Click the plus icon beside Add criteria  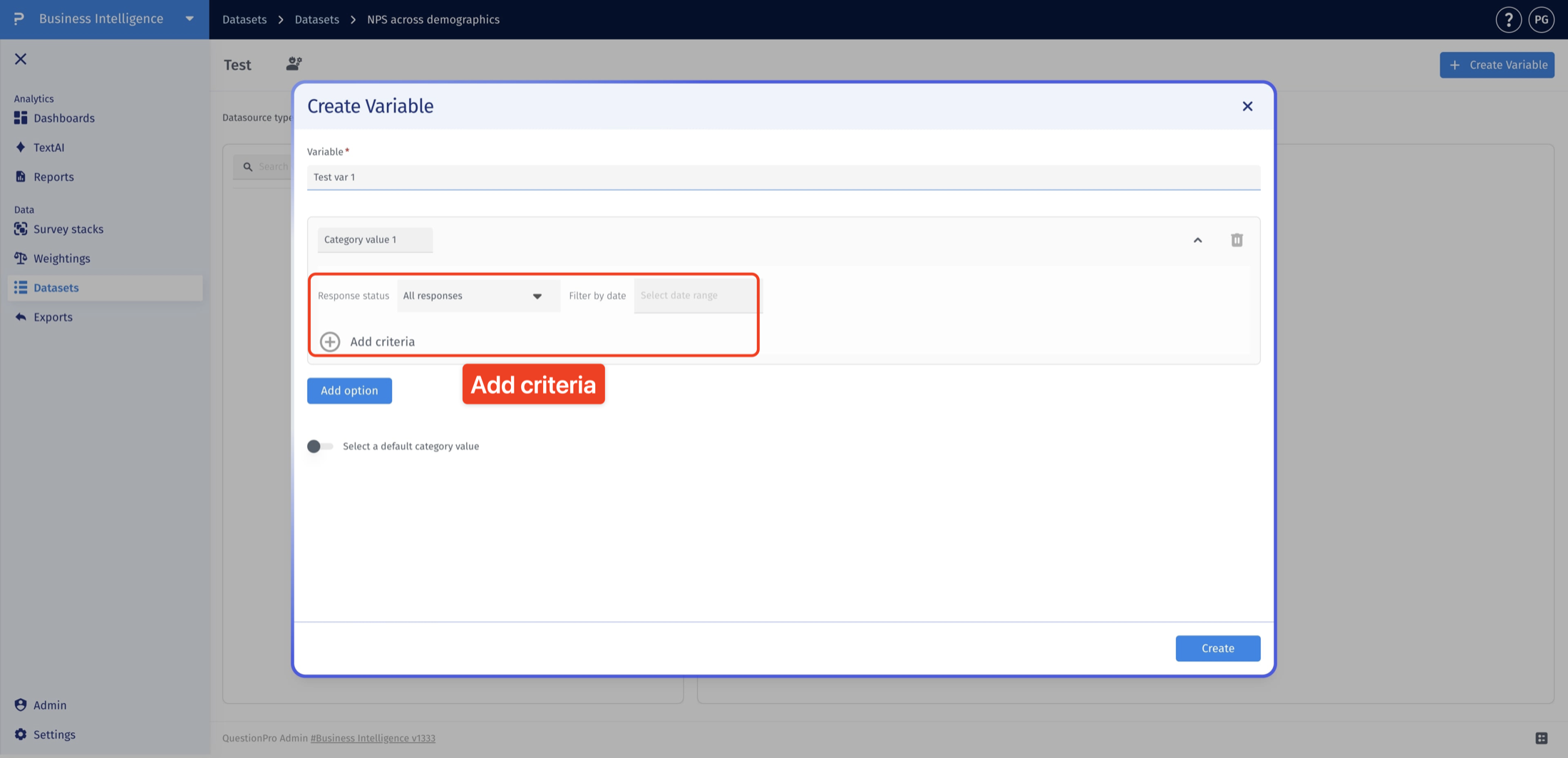point(330,342)
